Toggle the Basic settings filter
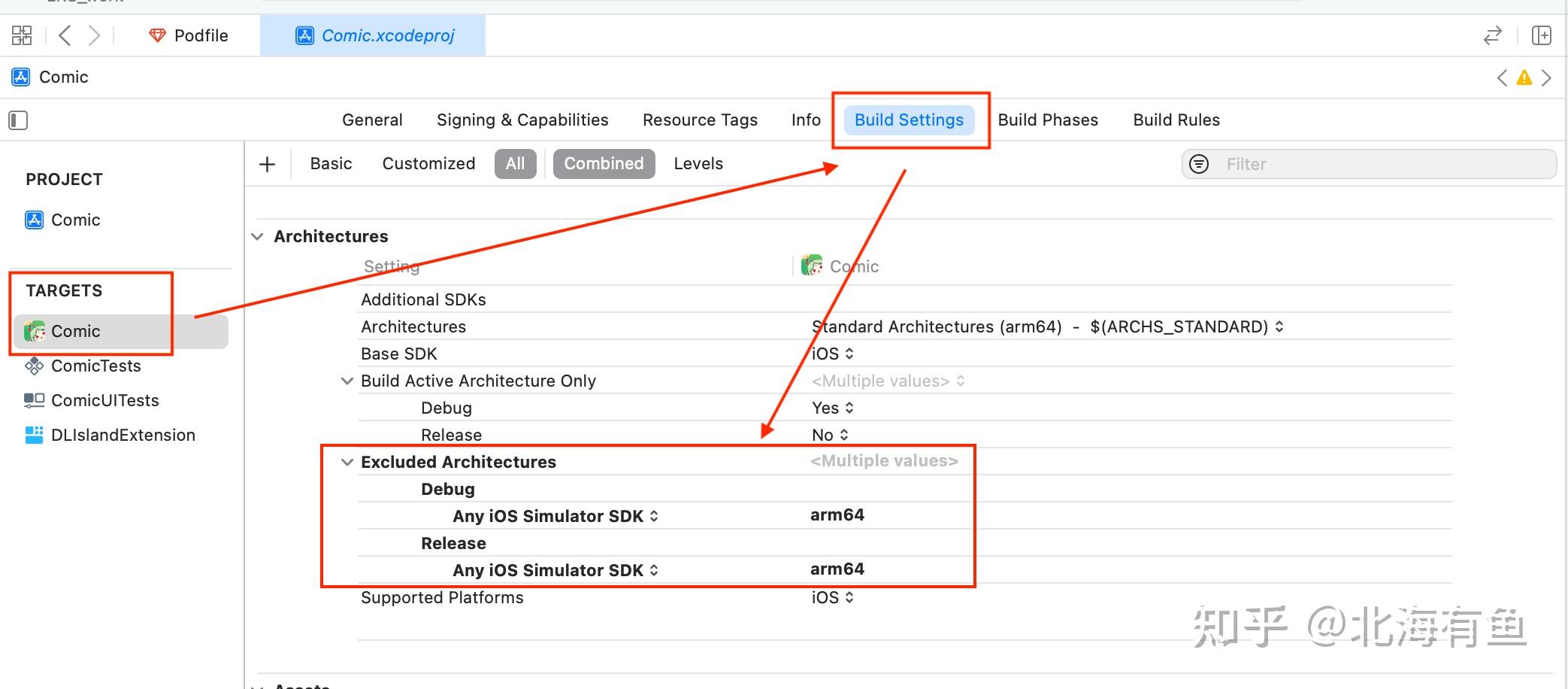Viewport: 1568px width, 689px height. click(331, 163)
